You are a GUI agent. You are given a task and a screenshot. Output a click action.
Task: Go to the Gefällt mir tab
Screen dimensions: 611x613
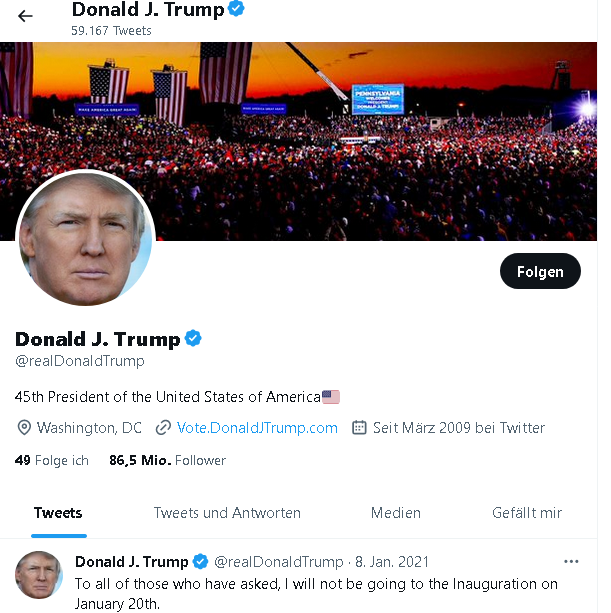pos(527,513)
